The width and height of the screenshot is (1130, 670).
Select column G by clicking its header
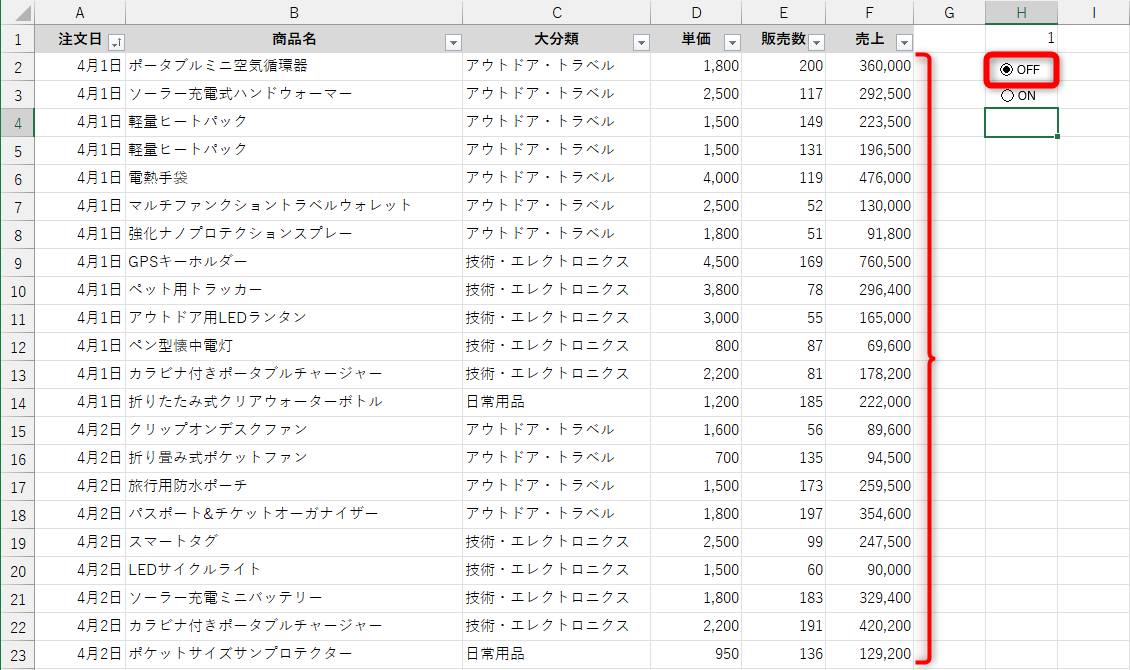pyautogui.click(x=947, y=11)
